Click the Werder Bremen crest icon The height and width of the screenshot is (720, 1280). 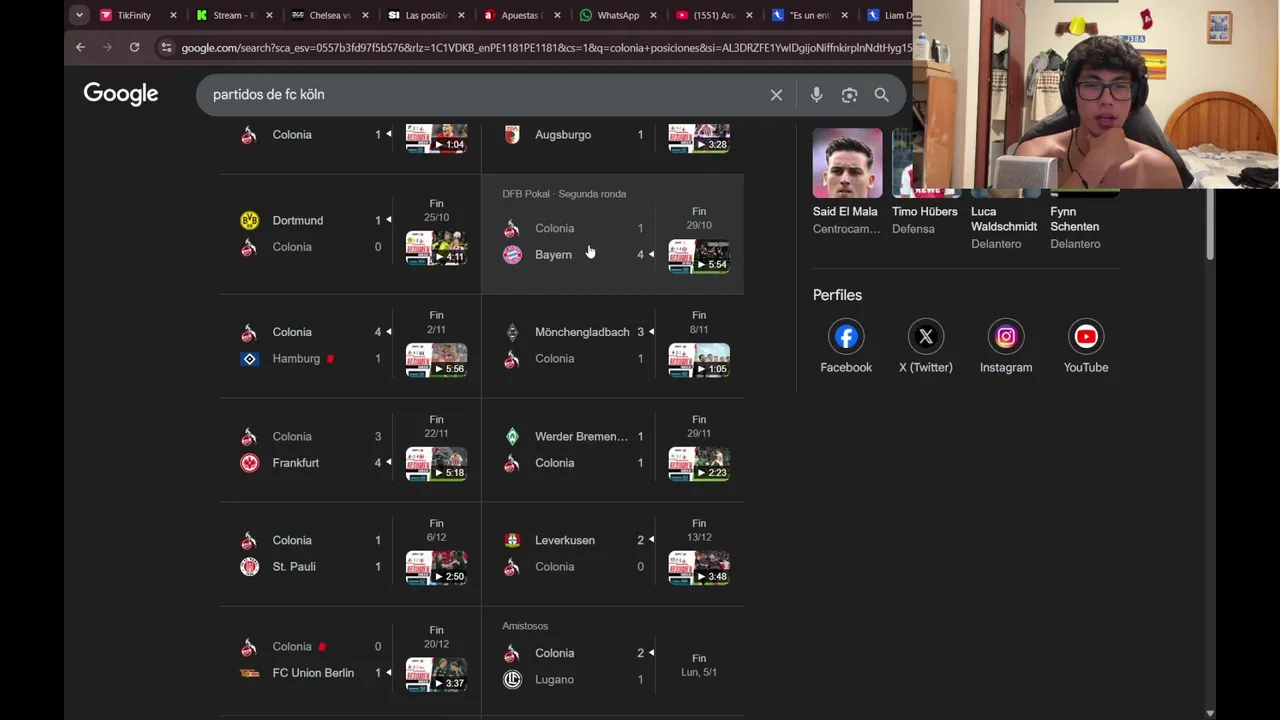point(512,436)
